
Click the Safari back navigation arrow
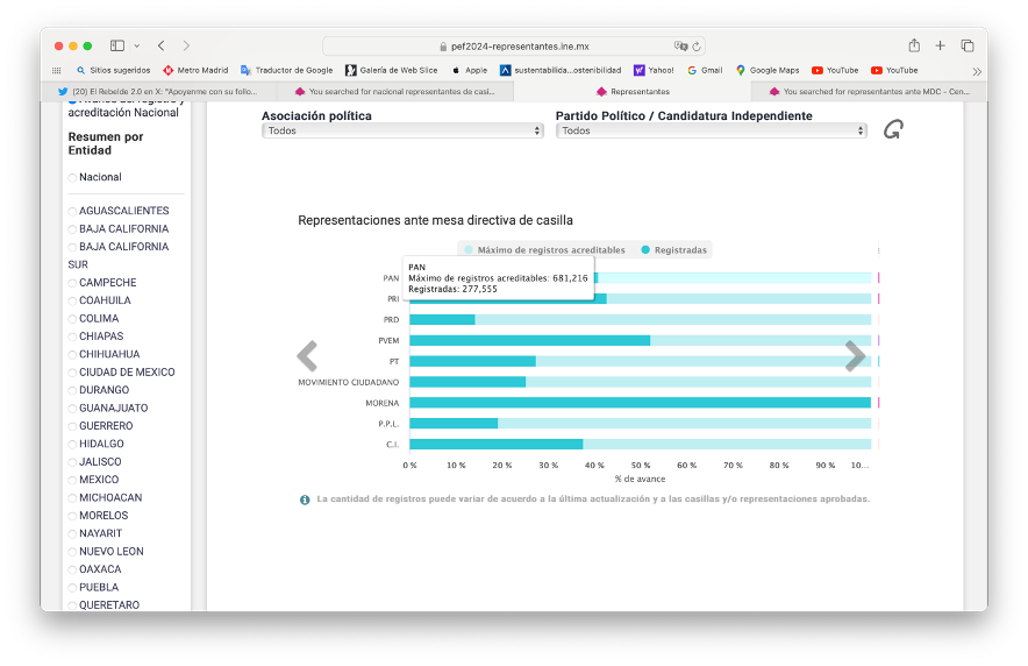click(x=161, y=46)
